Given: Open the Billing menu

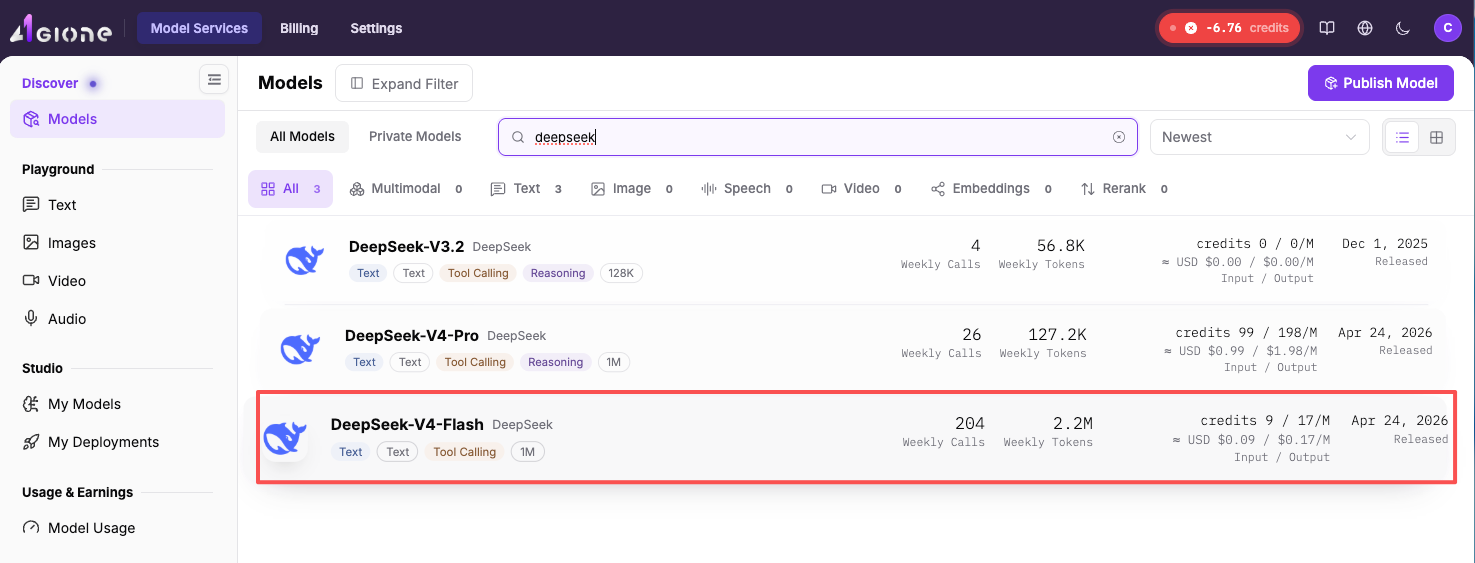Looking at the screenshot, I should (x=299, y=28).
